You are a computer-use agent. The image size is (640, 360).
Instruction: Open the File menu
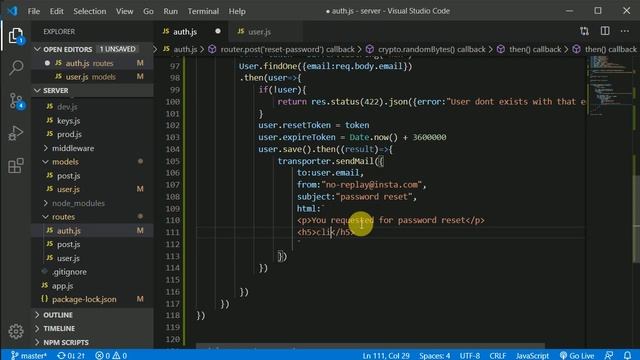(33, 11)
